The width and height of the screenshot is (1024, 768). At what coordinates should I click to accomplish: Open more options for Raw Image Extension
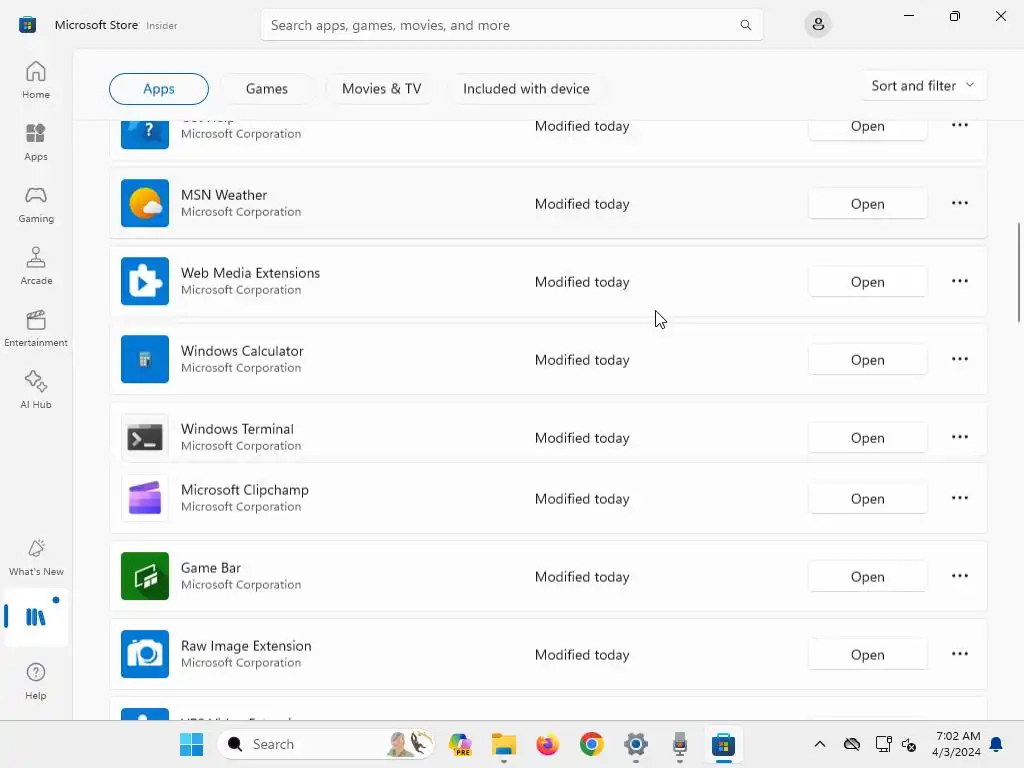[x=959, y=654]
